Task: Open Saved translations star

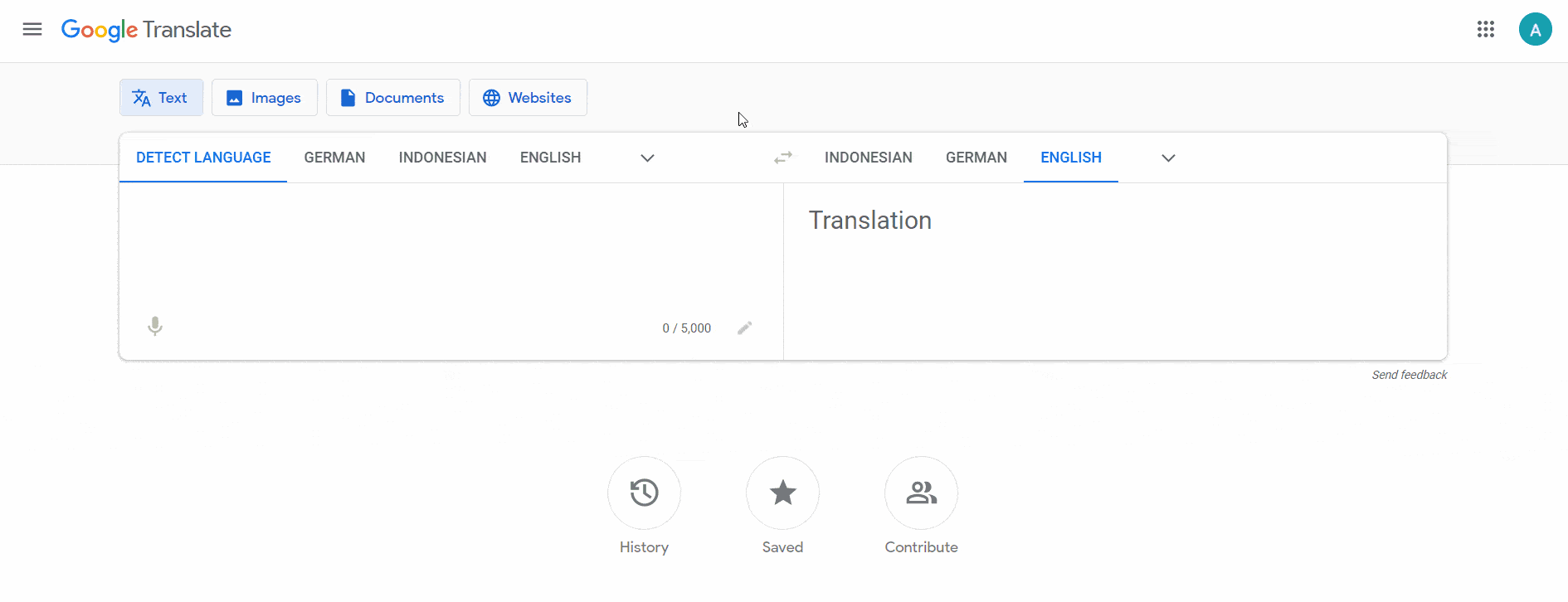Action: [x=782, y=493]
